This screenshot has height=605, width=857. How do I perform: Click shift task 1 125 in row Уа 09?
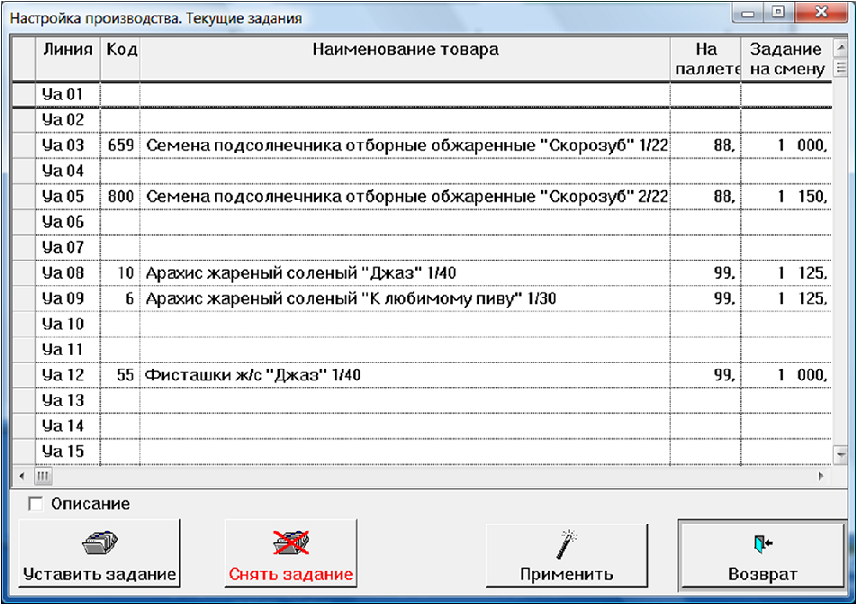point(802,298)
